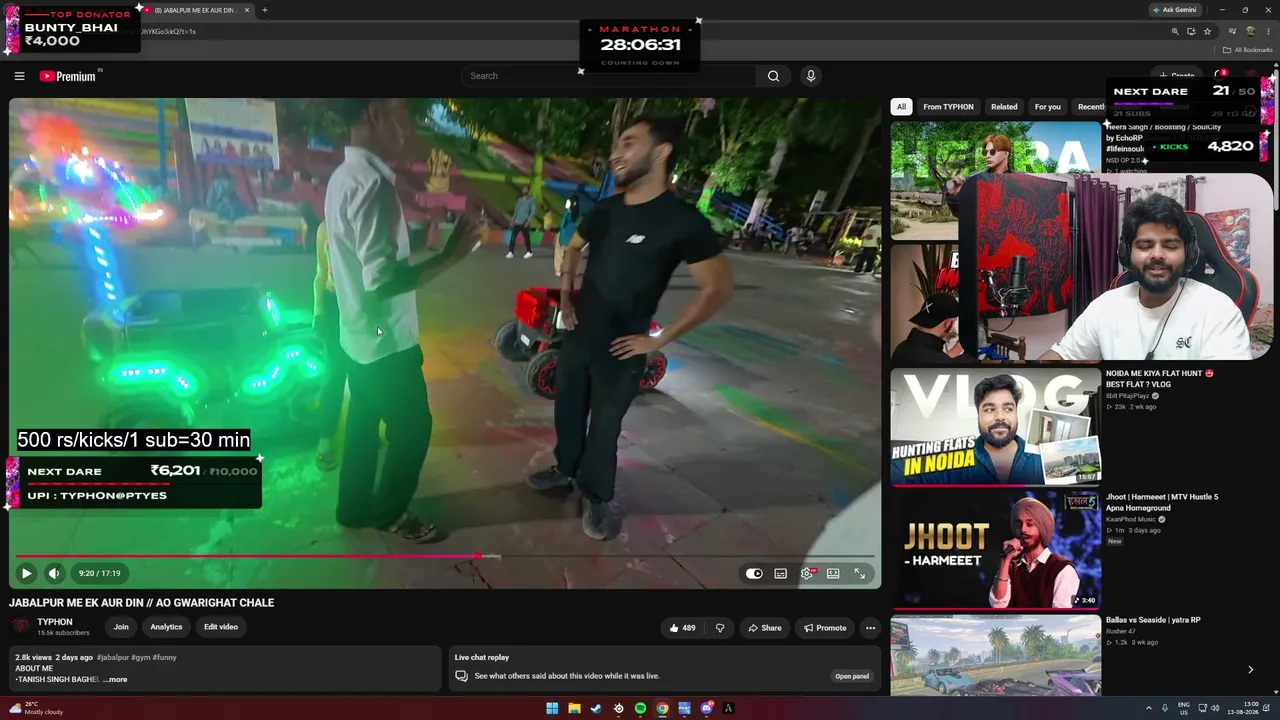This screenshot has width=1280, height=720.
Task: Play the paused video
Action: (x=26, y=573)
